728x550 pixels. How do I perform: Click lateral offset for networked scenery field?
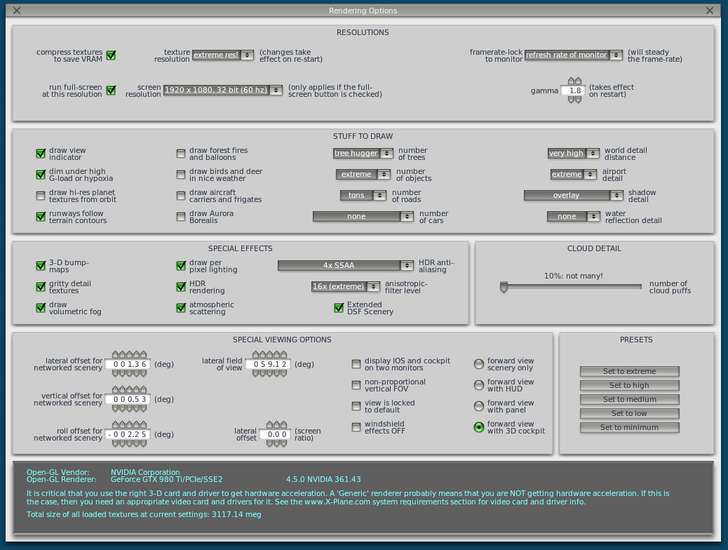pos(130,364)
